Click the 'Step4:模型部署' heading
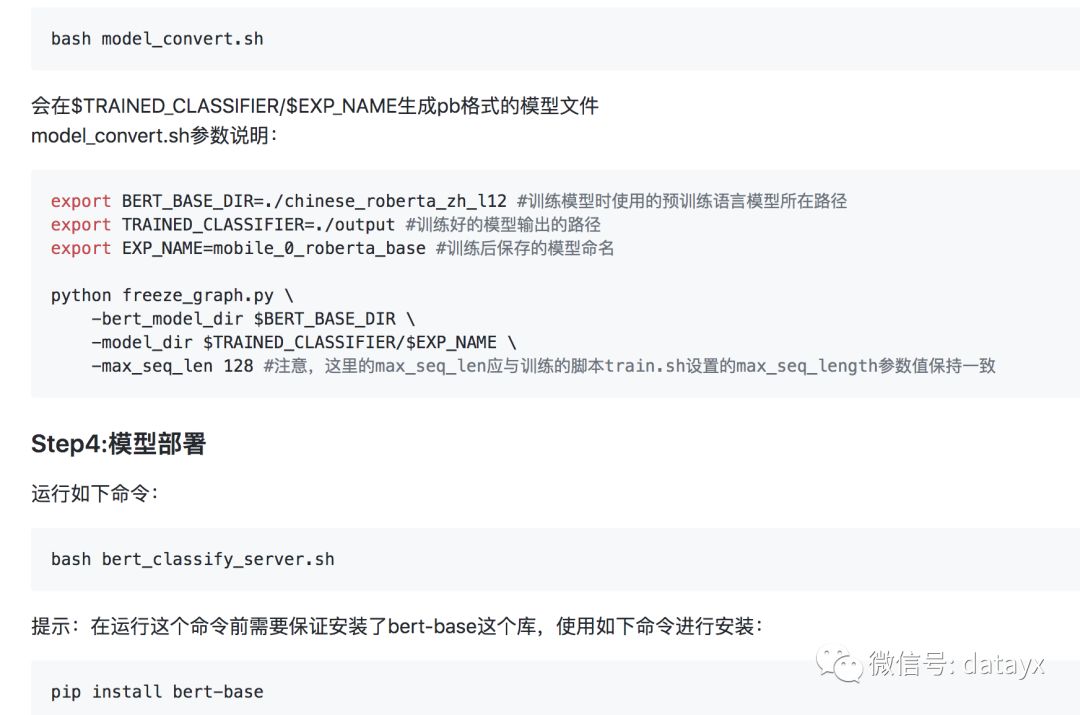Image resolution: width=1080 pixels, height=715 pixels. (x=118, y=444)
